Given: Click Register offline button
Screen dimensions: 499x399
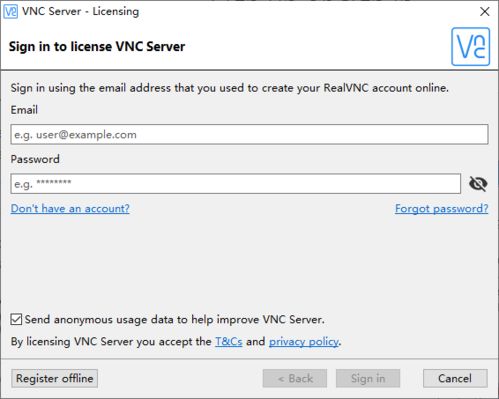Looking at the screenshot, I should click(x=54, y=378).
